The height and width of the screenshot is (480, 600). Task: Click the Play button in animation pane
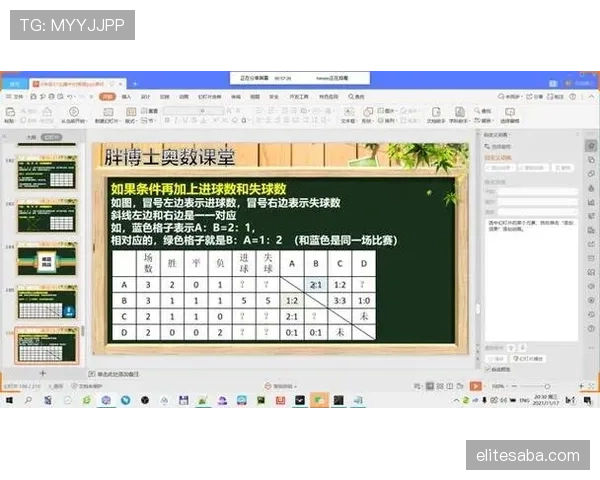(x=496, y=359)
